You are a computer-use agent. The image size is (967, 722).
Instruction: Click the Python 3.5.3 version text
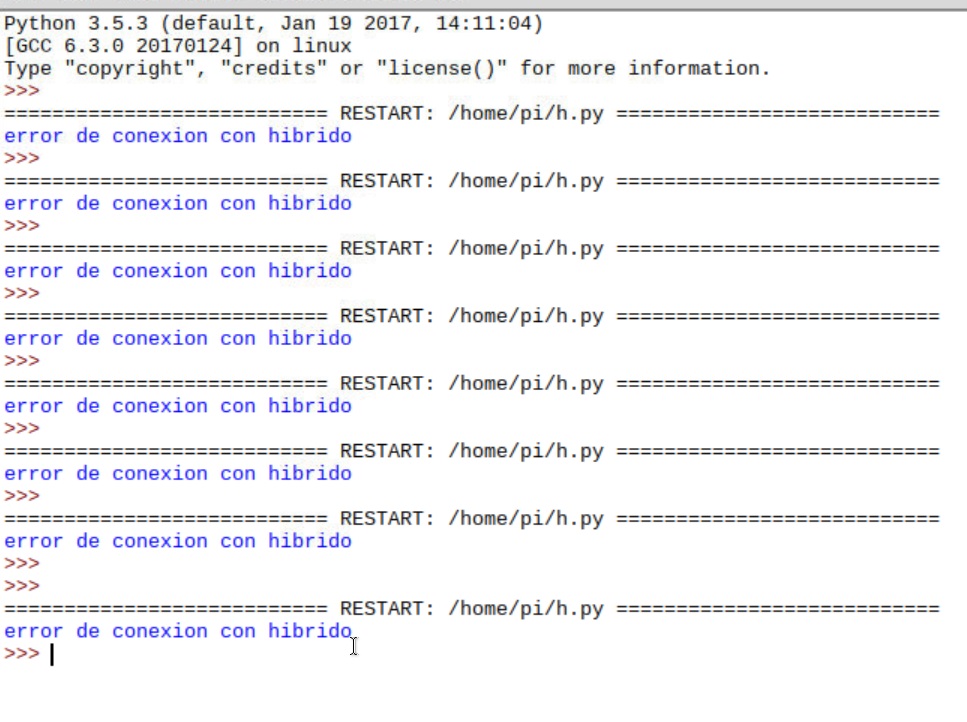point(76,24)
